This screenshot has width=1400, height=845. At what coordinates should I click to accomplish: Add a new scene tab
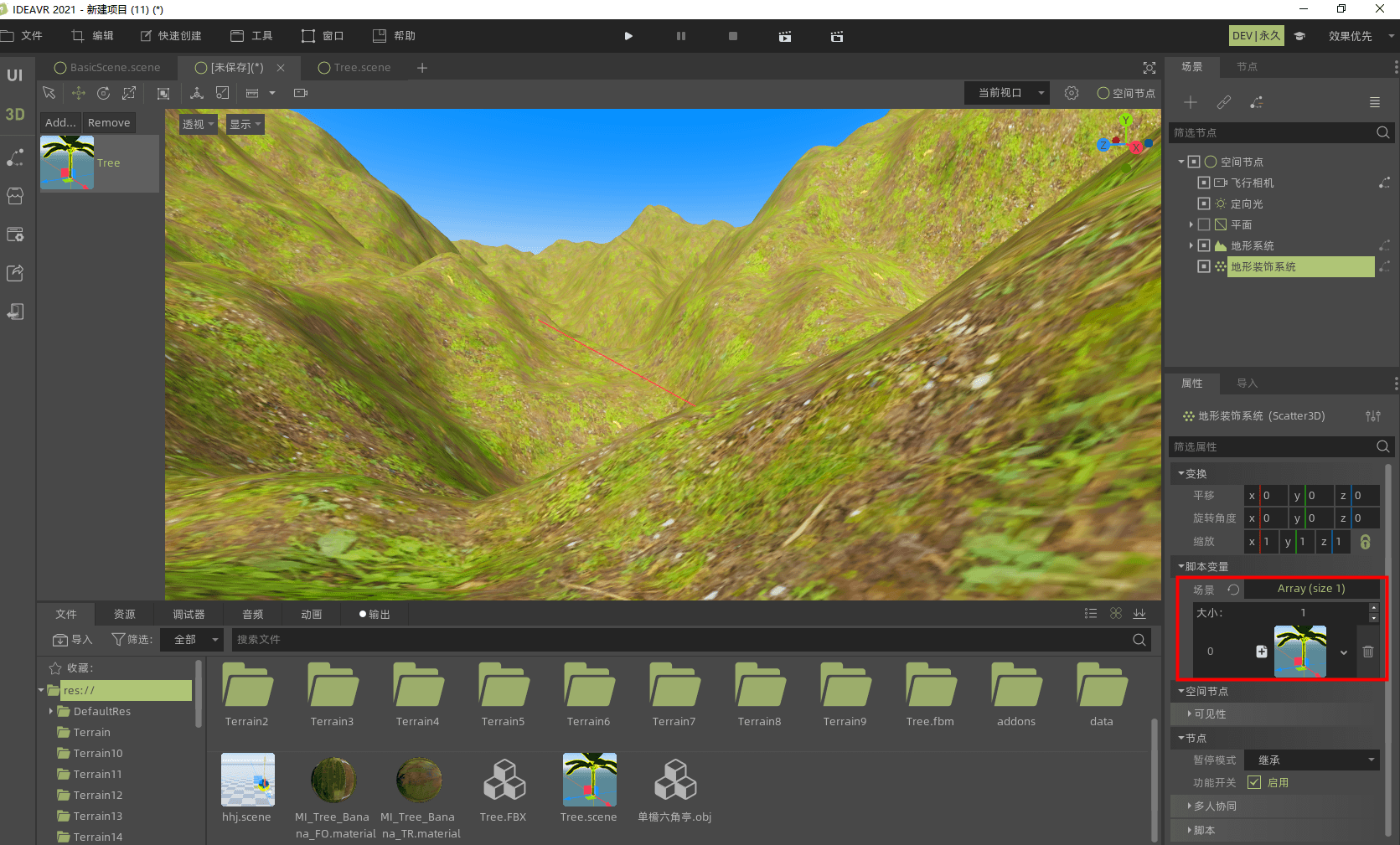(x=422, y=68)
